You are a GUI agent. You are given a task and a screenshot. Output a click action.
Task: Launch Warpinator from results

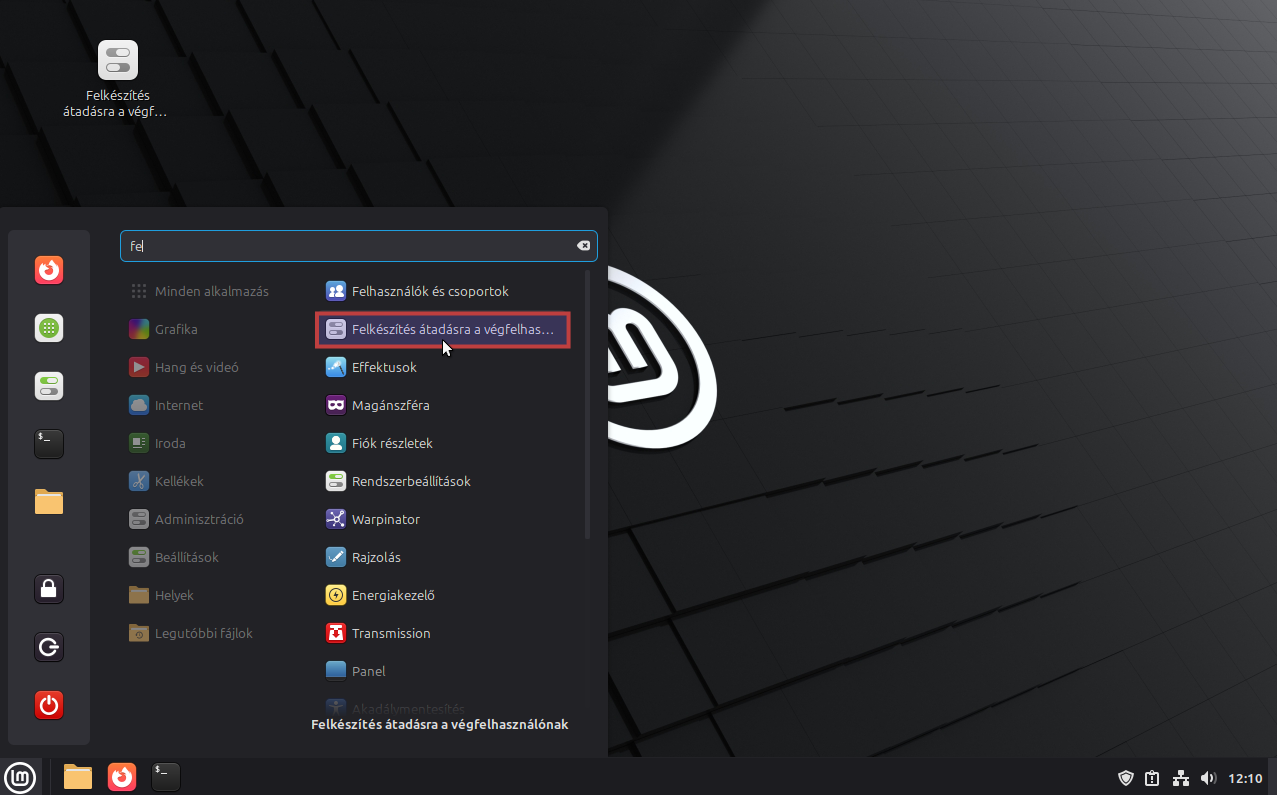385,519
